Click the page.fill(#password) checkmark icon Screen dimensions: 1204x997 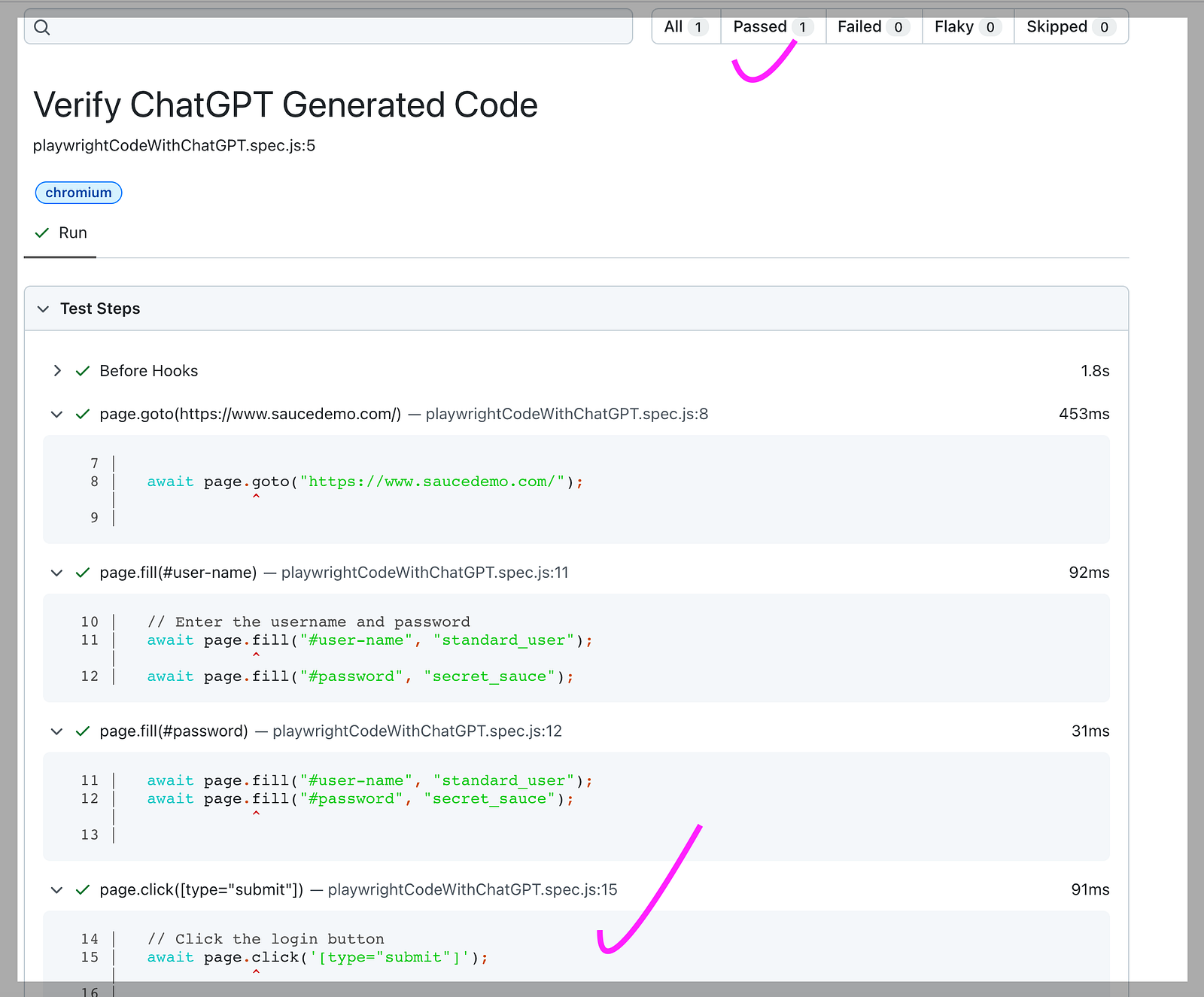83,731
